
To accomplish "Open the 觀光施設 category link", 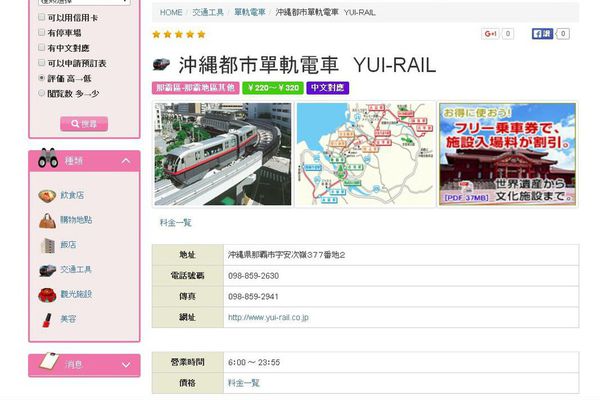I will click(x=76, y=294).
